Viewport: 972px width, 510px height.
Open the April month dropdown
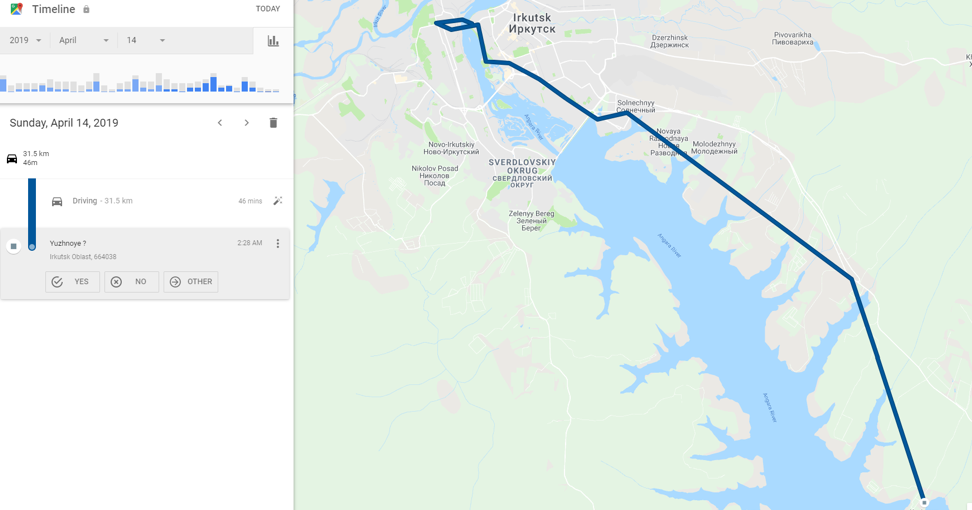tap(84, 40)
